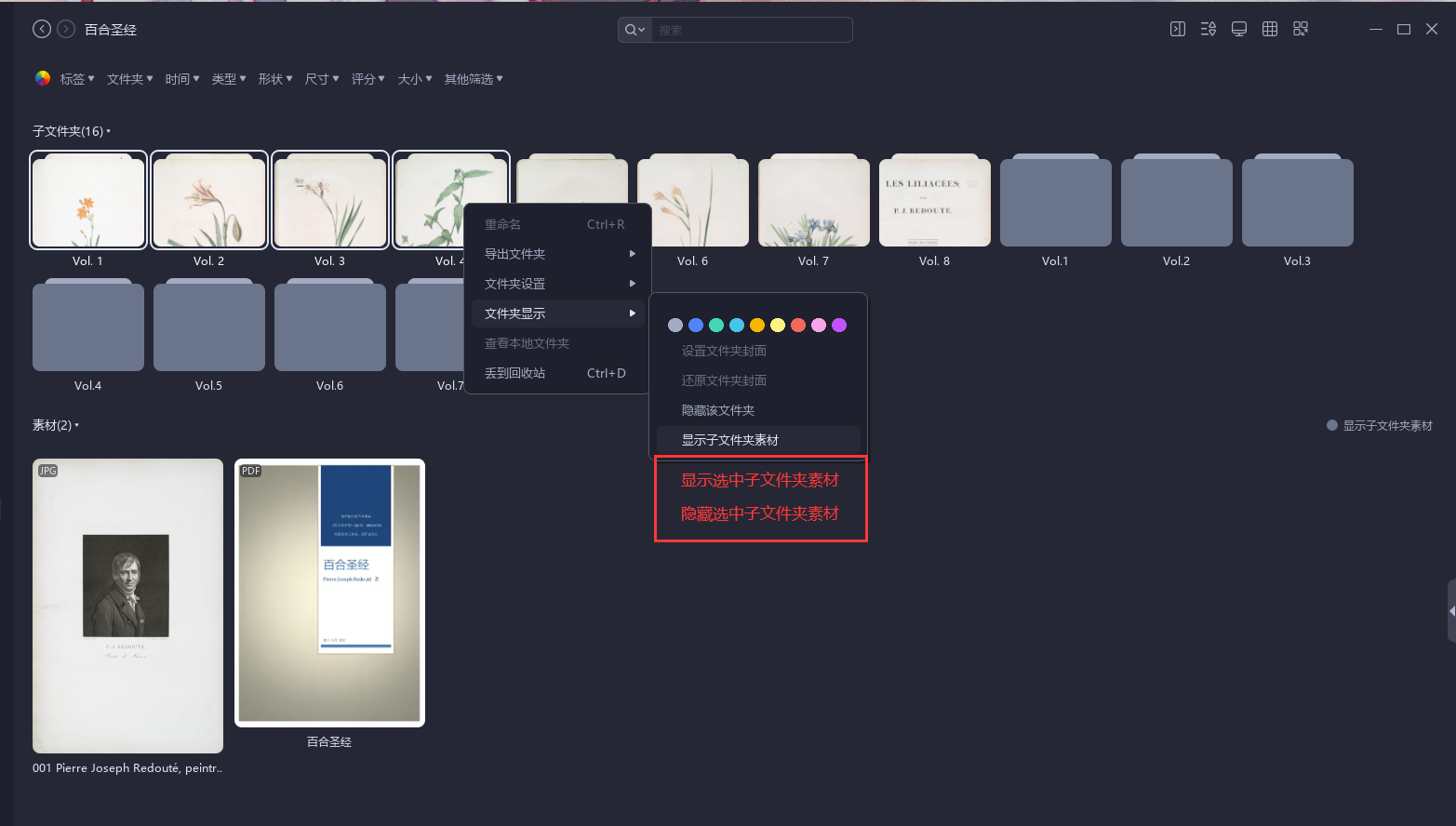Image resolution: width=1456 pixels, height=826 pixels.
Task: Open the gray Vol.5 folder
Action: (209, 325)
